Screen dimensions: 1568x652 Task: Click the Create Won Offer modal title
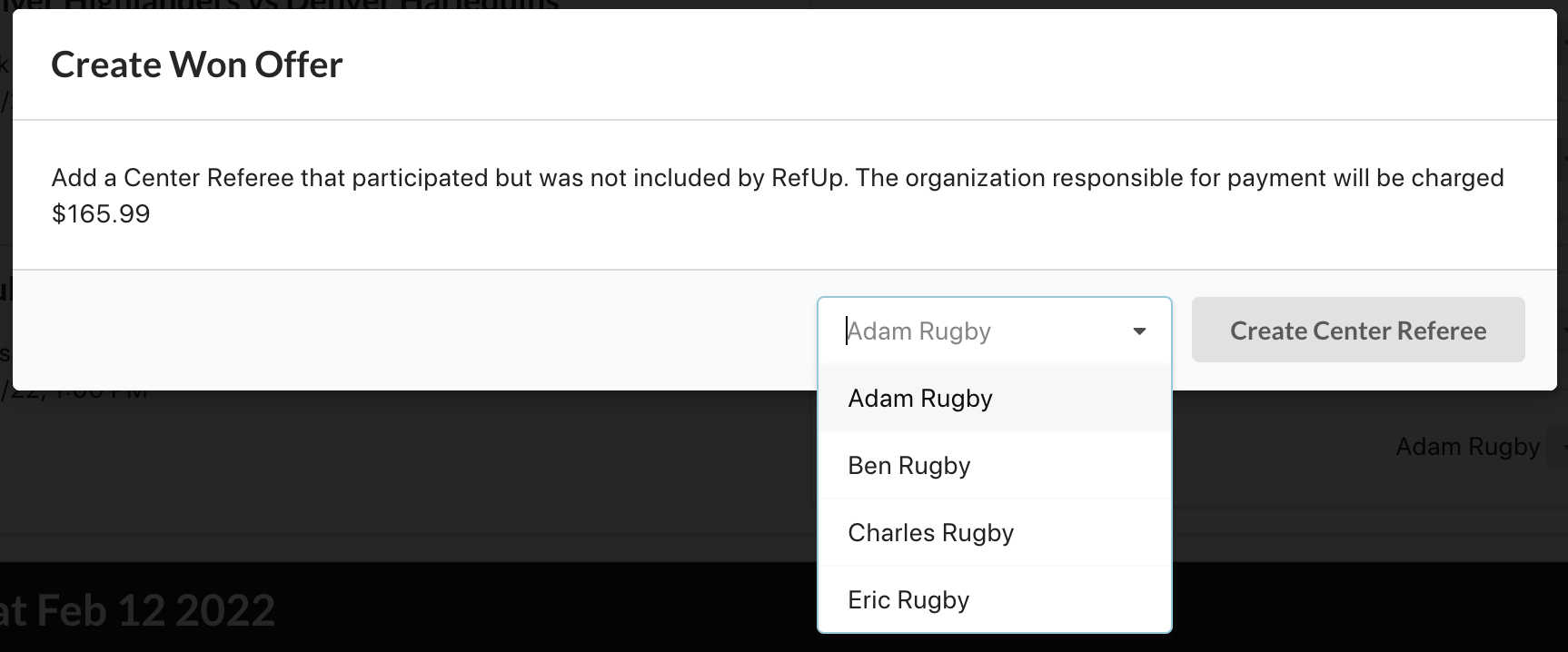(196, 64)
